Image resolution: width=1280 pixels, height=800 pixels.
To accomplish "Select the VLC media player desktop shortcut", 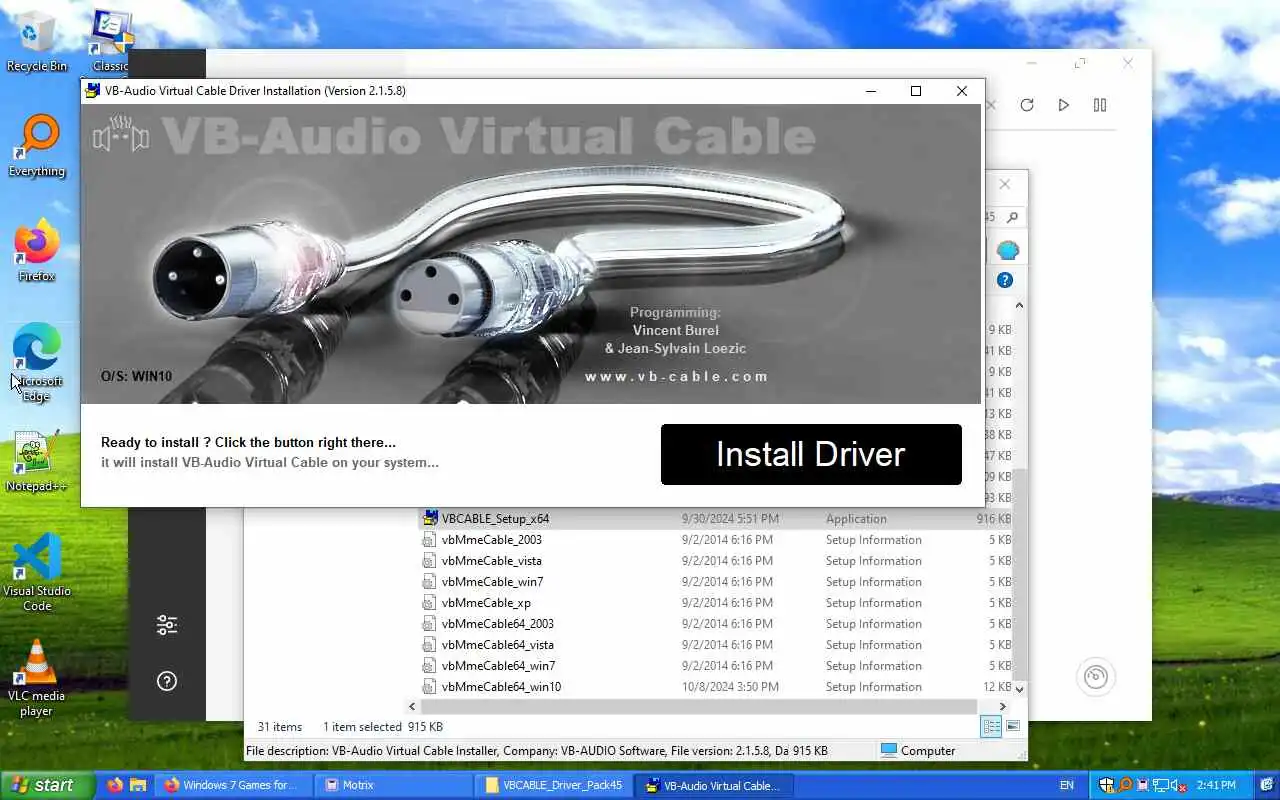I will point(37,678).
